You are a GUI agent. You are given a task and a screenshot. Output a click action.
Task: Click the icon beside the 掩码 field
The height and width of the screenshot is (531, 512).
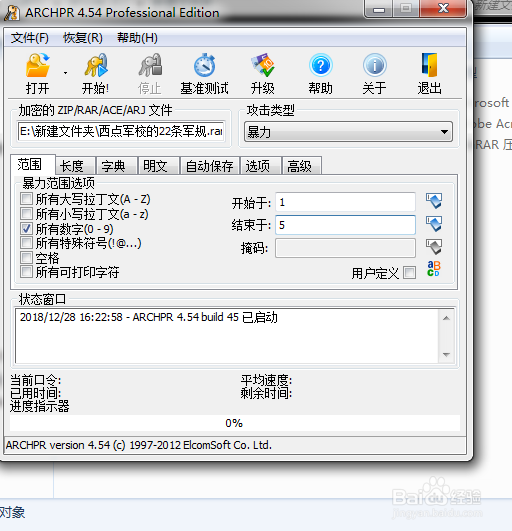[434, 247]
